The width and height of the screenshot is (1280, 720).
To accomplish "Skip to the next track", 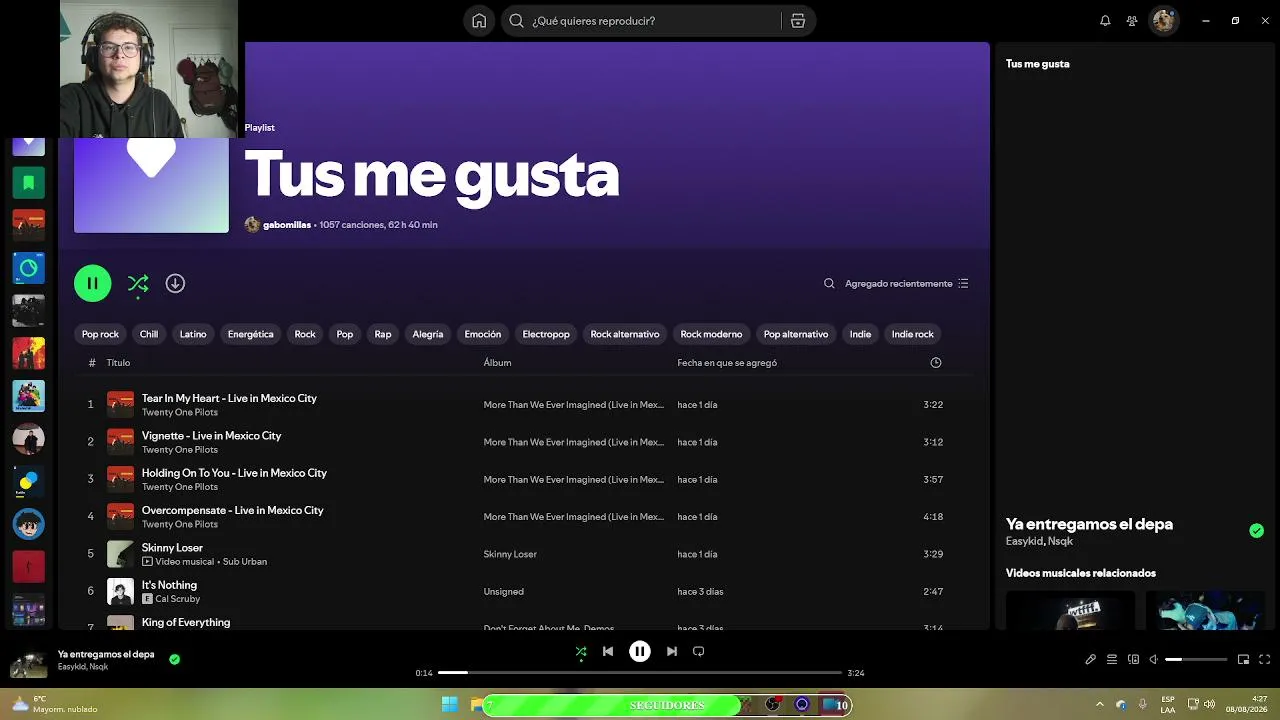I will click(672, 652).
